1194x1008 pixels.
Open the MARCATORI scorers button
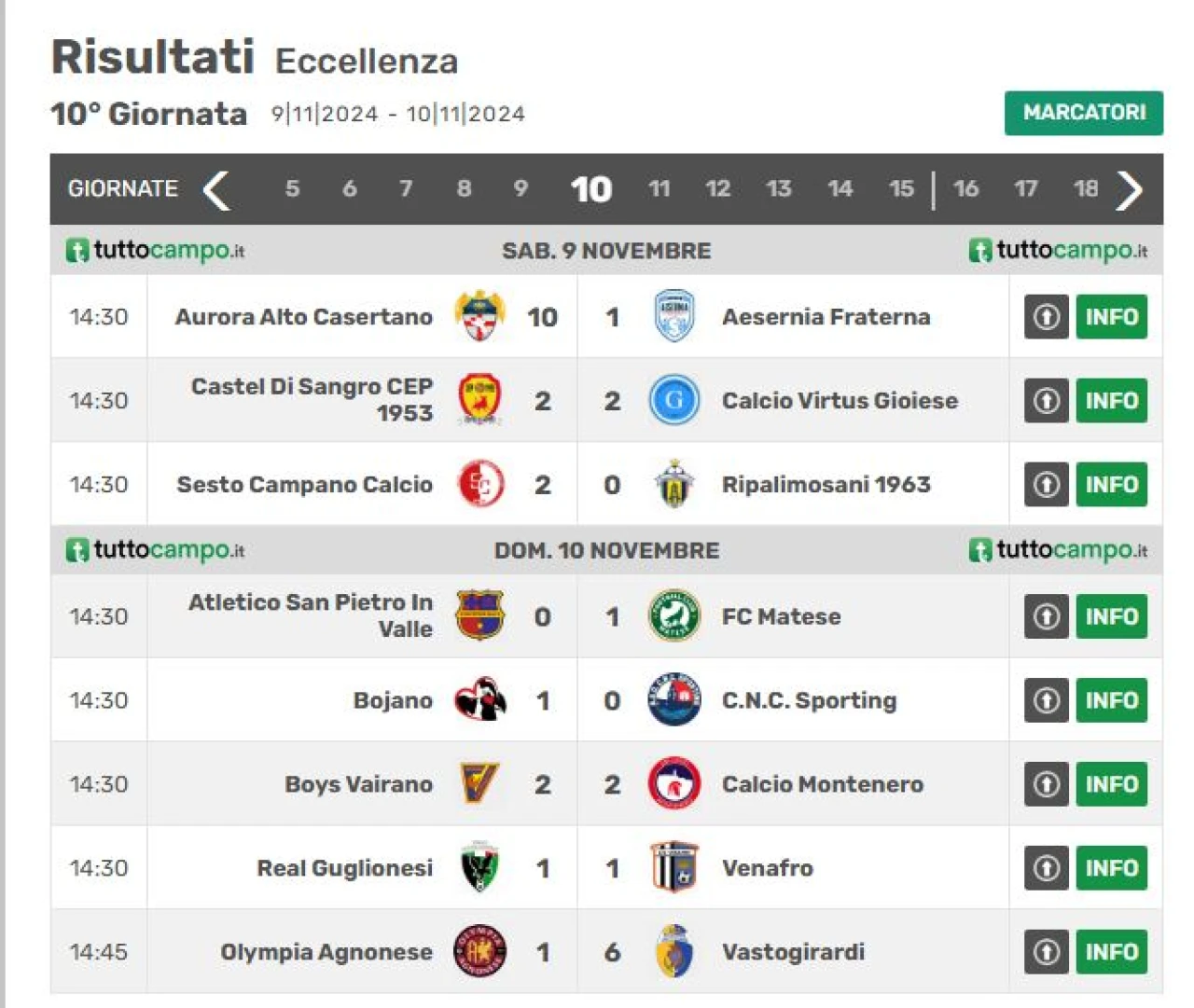tap(1084, 113)
